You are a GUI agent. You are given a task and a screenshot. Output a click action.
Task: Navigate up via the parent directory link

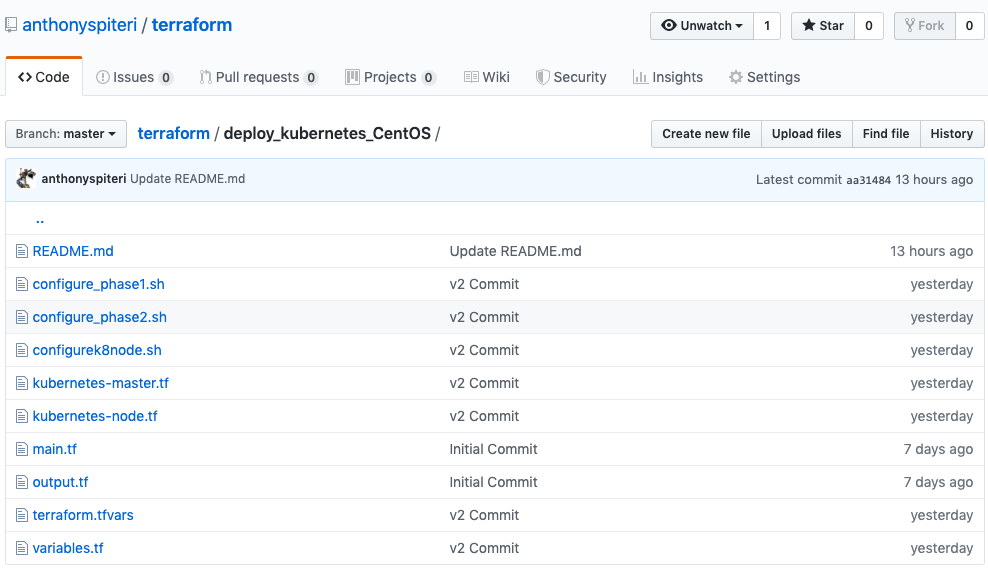[40, 219]
